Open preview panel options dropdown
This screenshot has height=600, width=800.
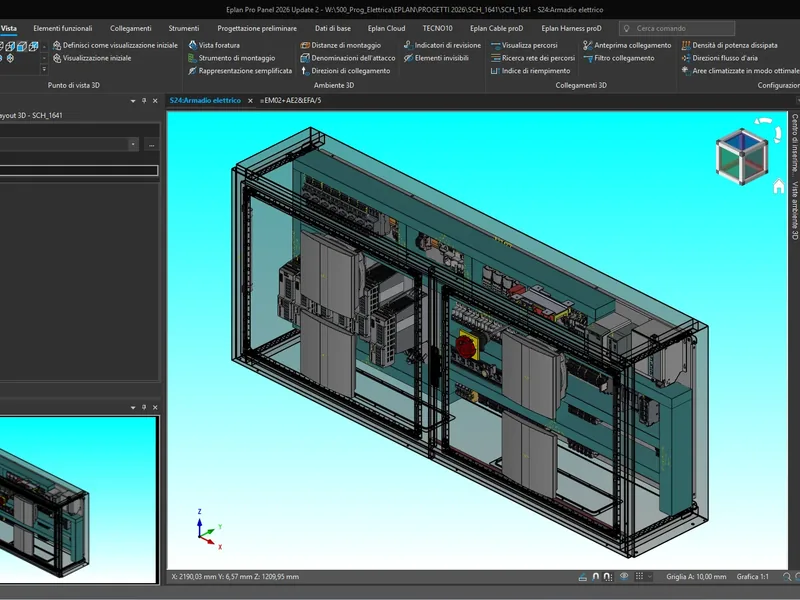tap(133, 408)
